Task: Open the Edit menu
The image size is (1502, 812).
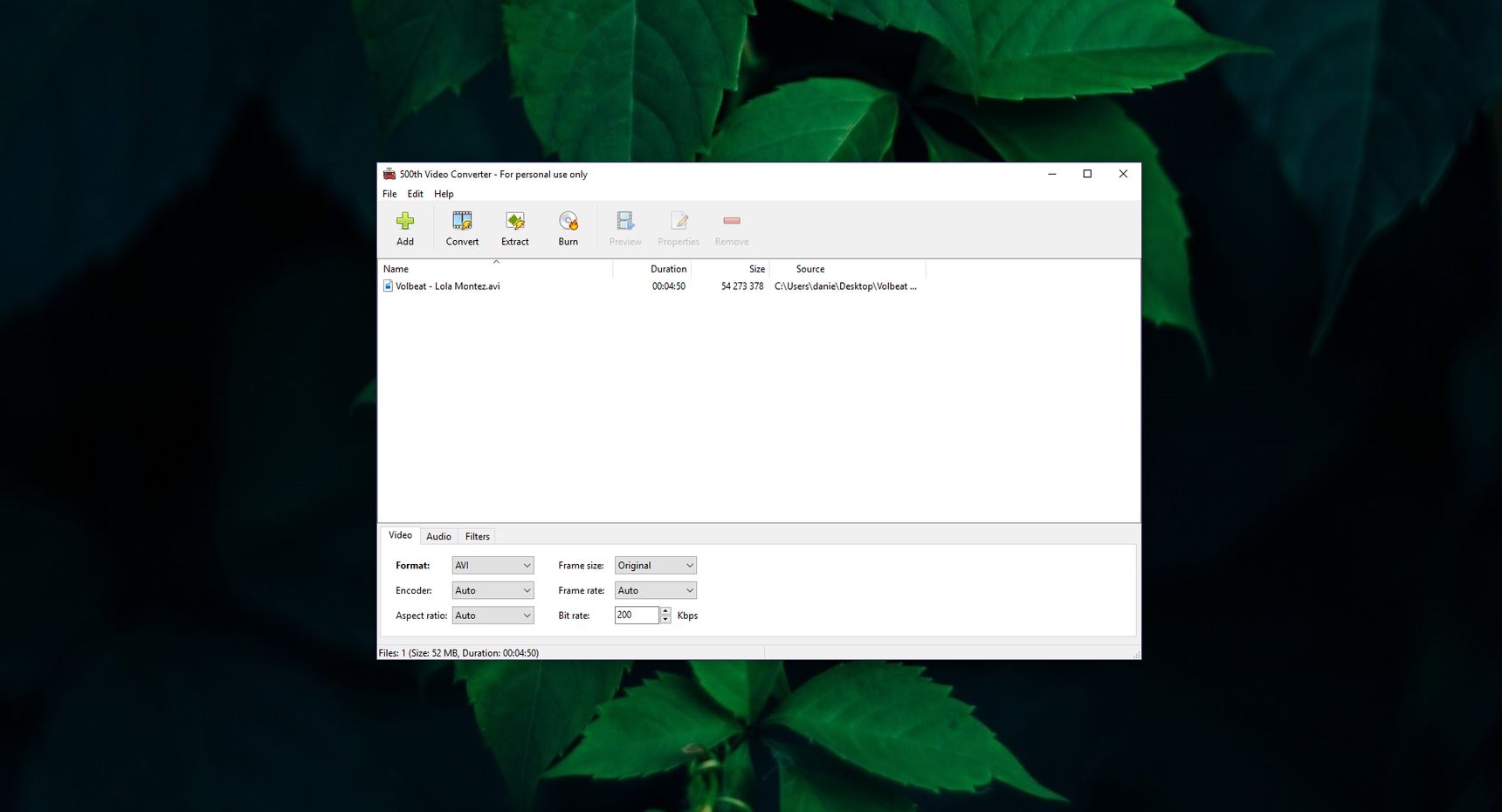Action: coord(416,194)
